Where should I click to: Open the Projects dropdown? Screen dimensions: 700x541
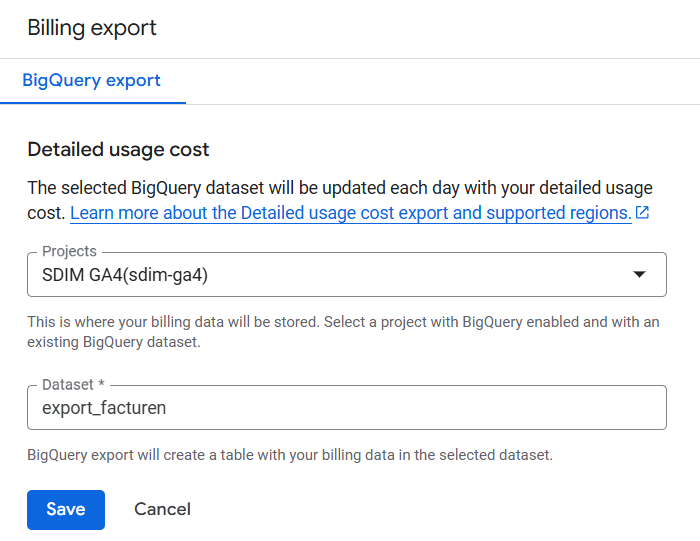(x=347, y=274)
